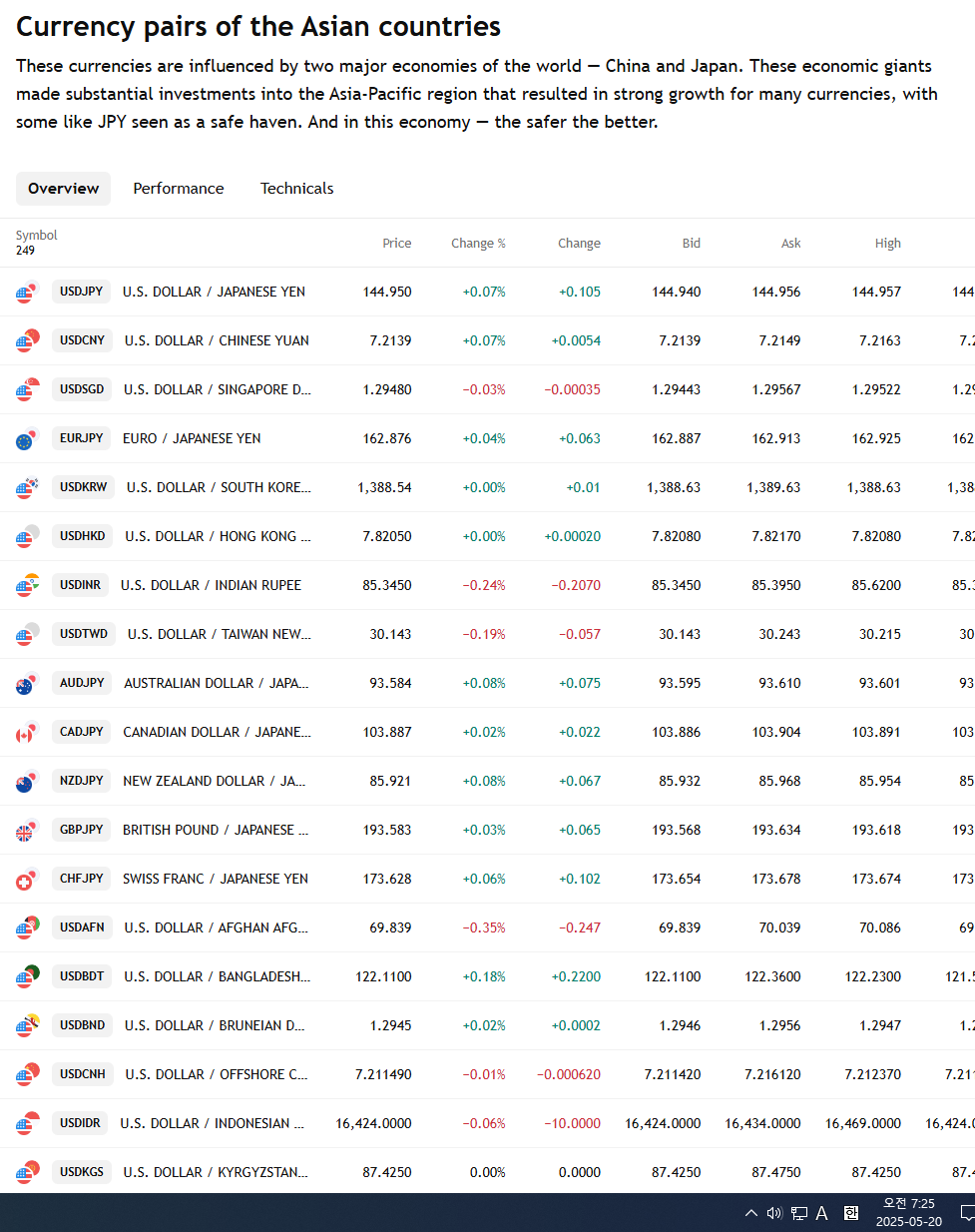Show hidden system tray icons
The height and width of the screenshot is (1232, 975).
tap(751, 1213)
